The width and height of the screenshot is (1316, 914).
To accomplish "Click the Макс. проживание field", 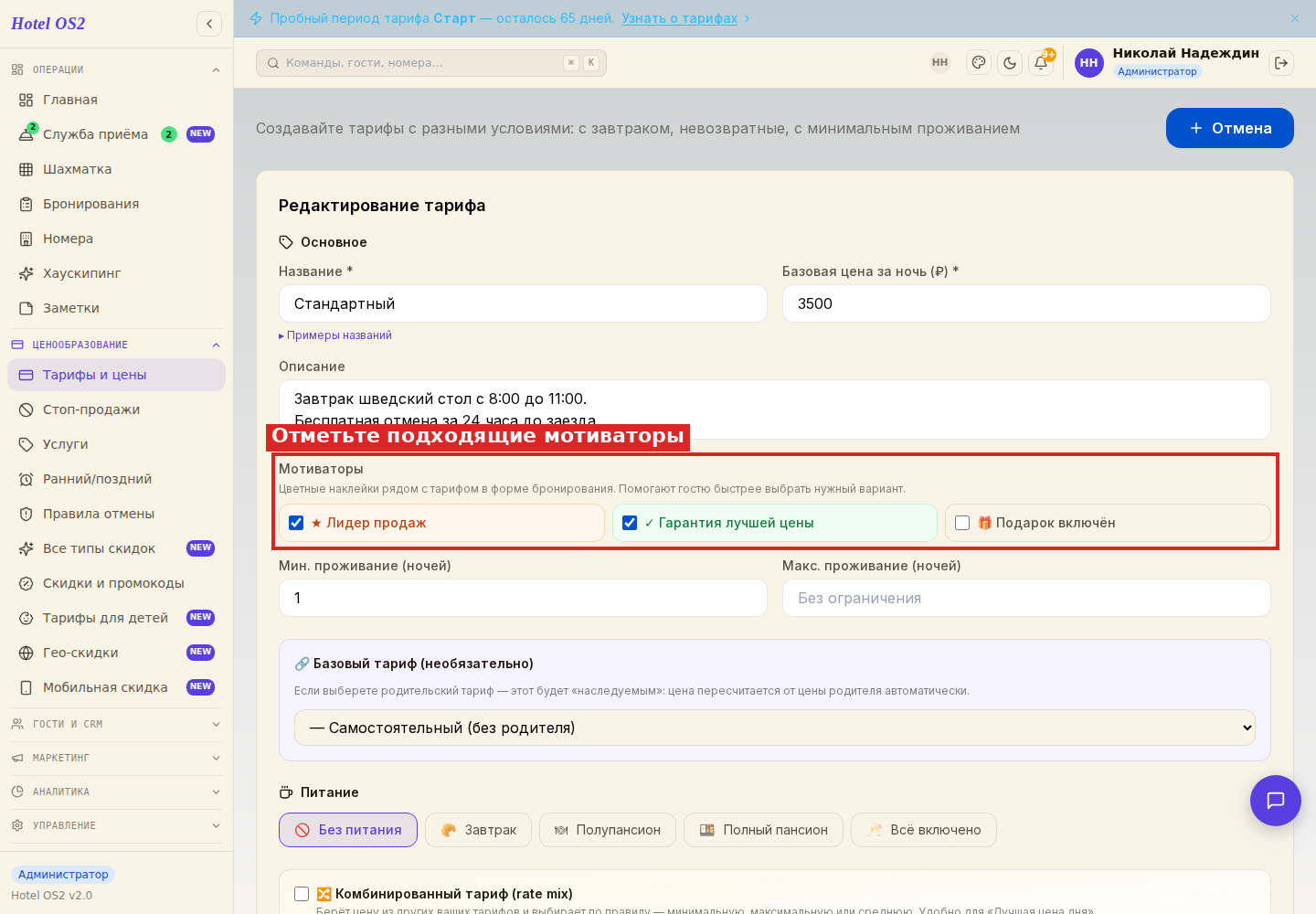I will (1026, 598).
